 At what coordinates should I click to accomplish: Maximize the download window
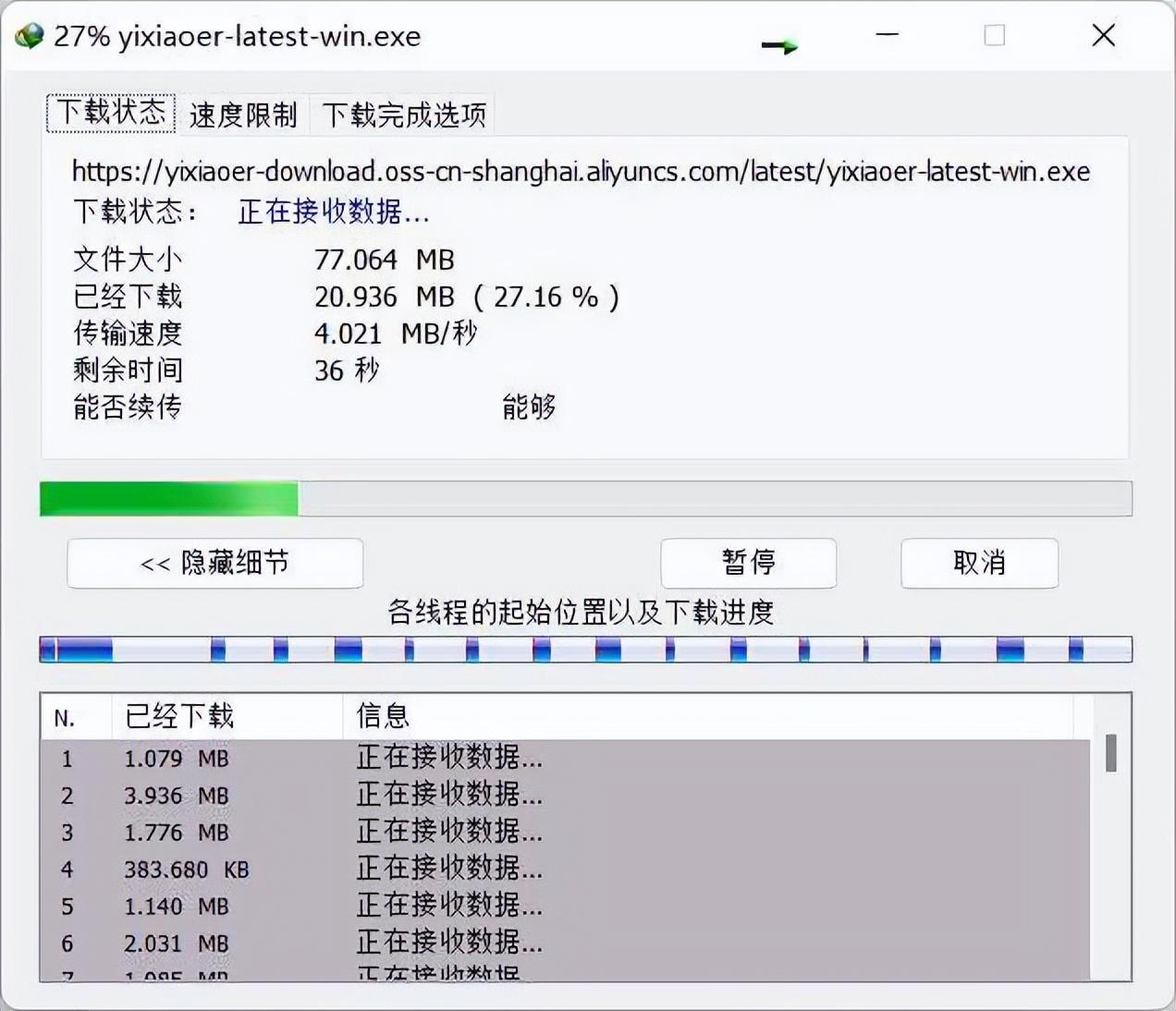pyautogui.click(x=995, y=36)
